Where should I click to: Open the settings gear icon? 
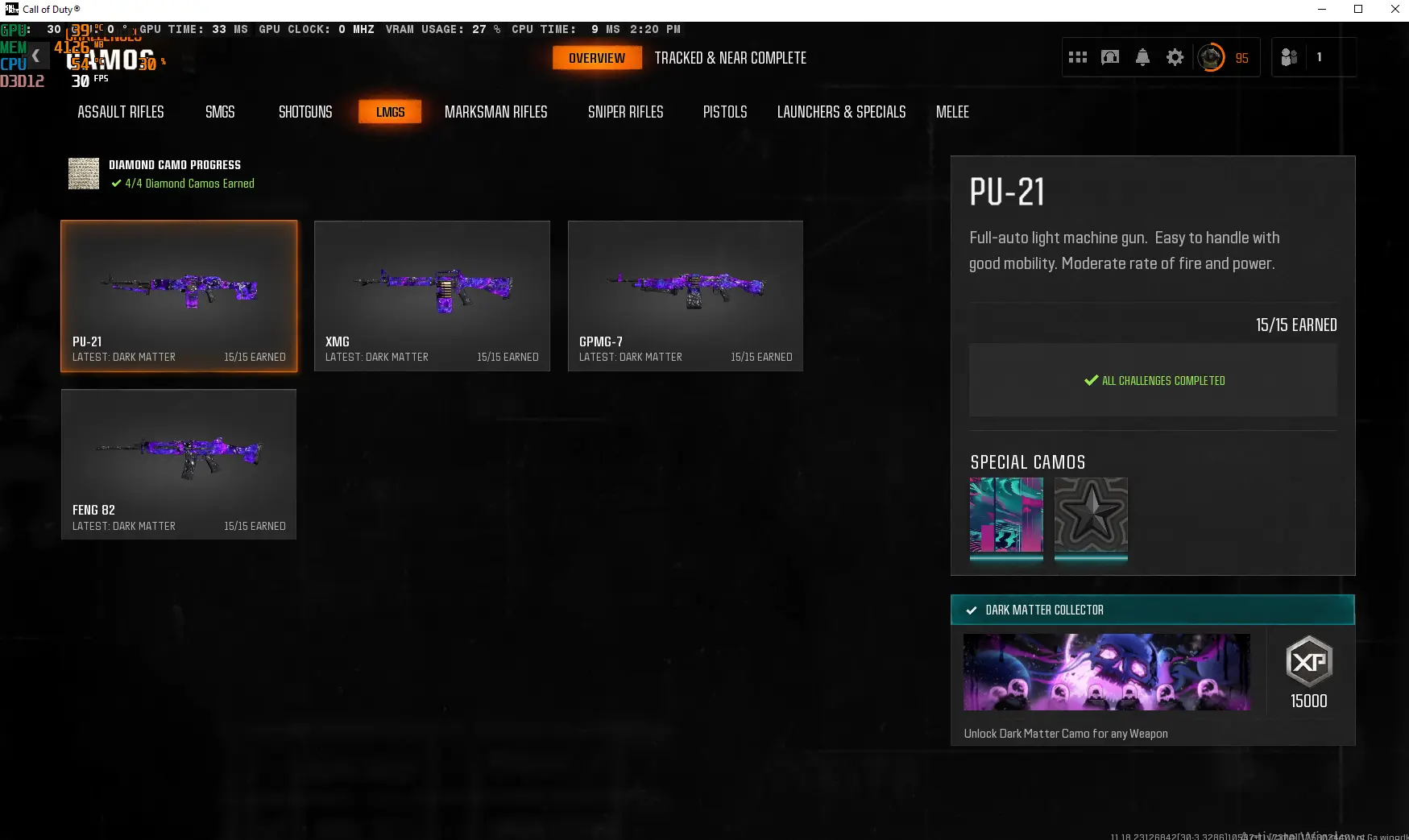[x=1175, y=57]
